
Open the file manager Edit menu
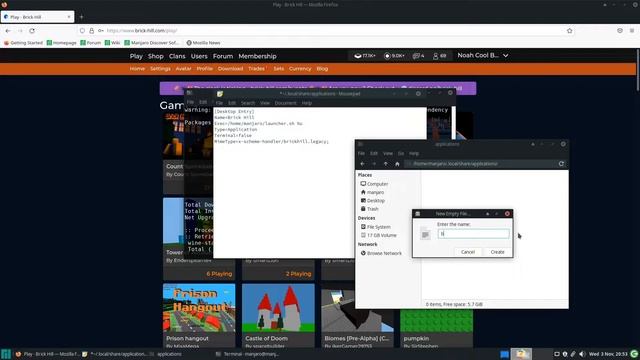374,153
